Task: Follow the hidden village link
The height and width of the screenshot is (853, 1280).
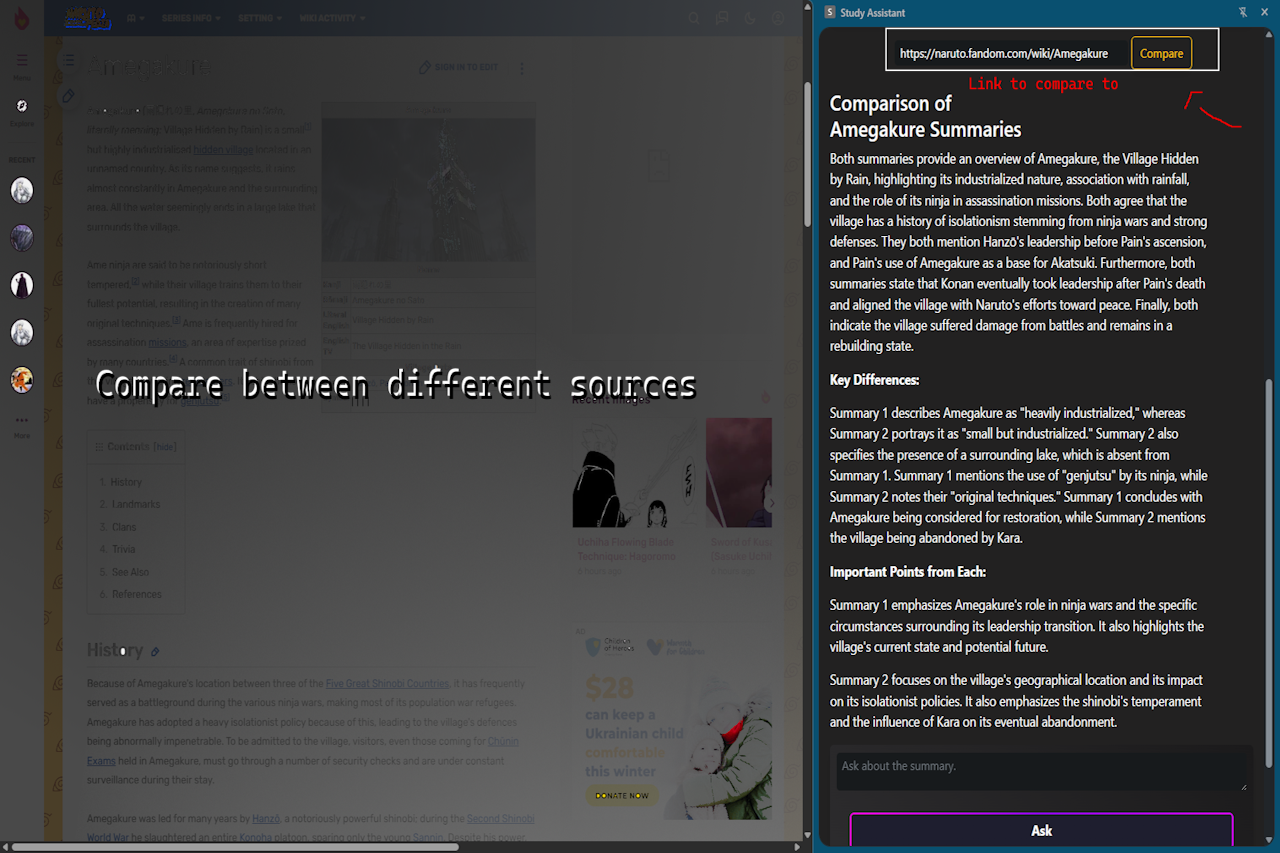Action: 223,149
